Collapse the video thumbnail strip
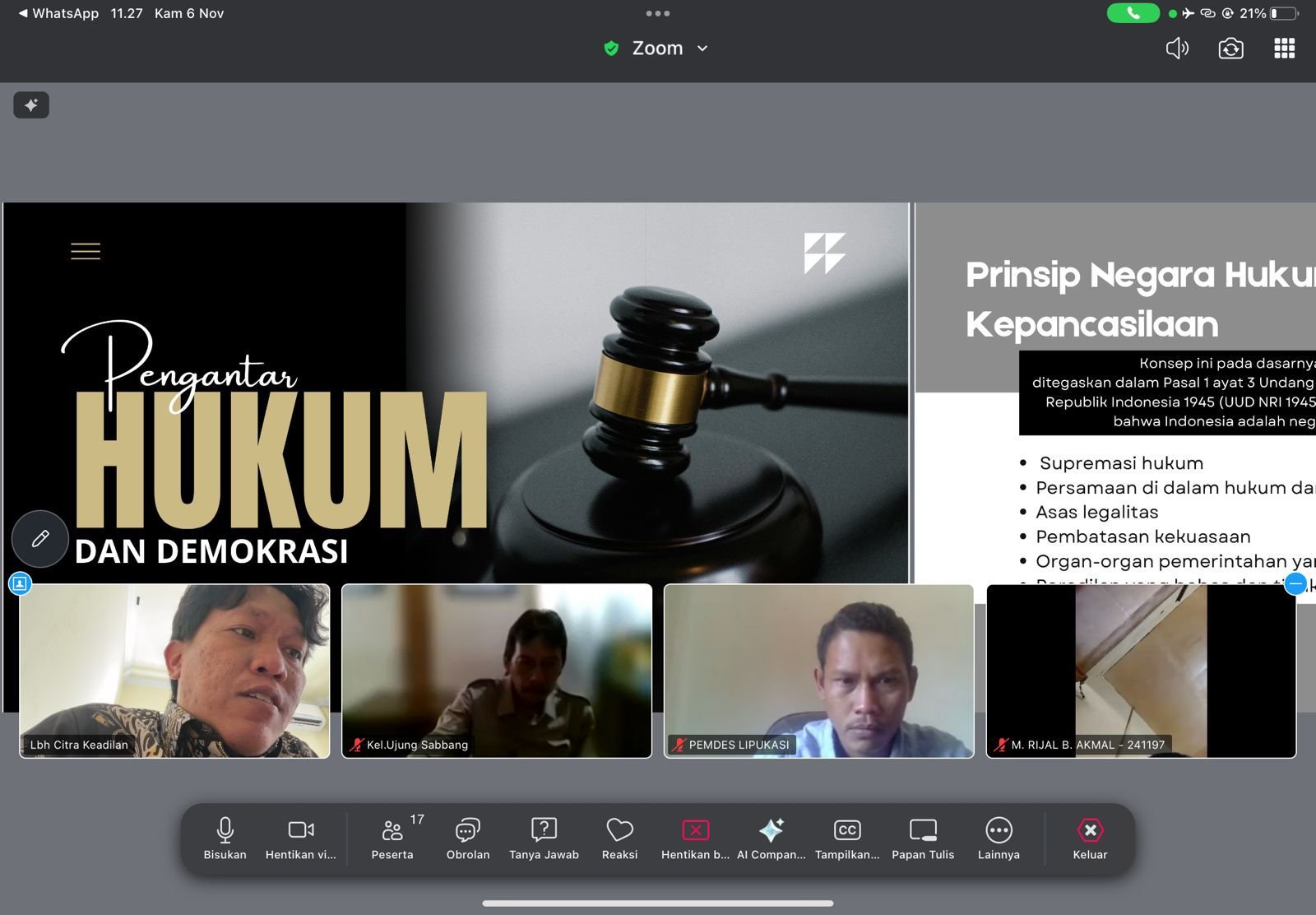Screen dimensions: 1316x915 1295,583
